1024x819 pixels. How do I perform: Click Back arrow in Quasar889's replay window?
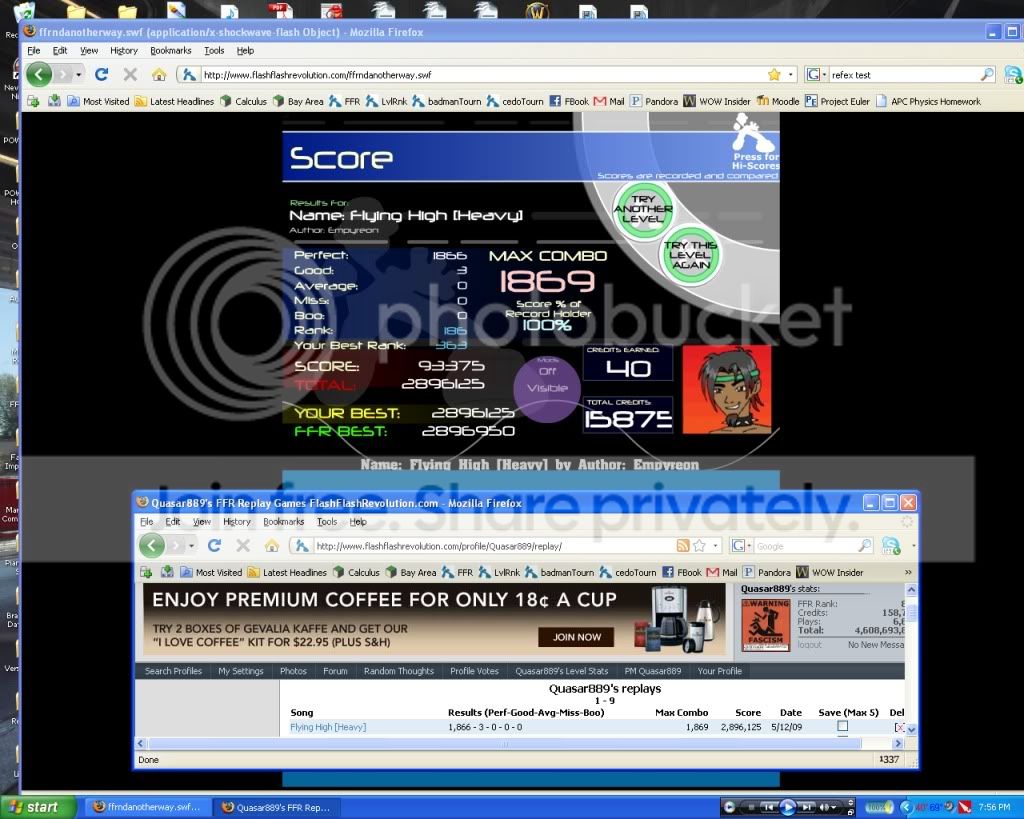pos(151,546)
